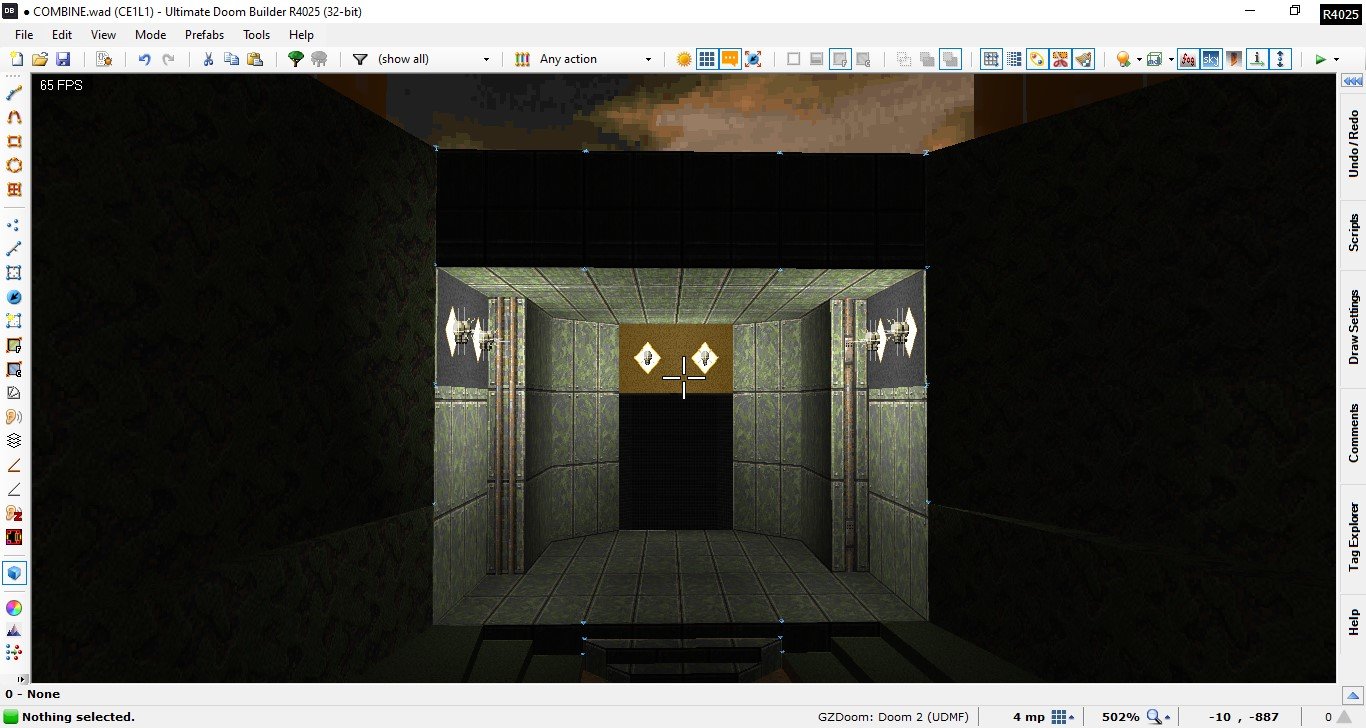
Task: Collapse side panel with double-arrow button
Action: click(1353, 82)
